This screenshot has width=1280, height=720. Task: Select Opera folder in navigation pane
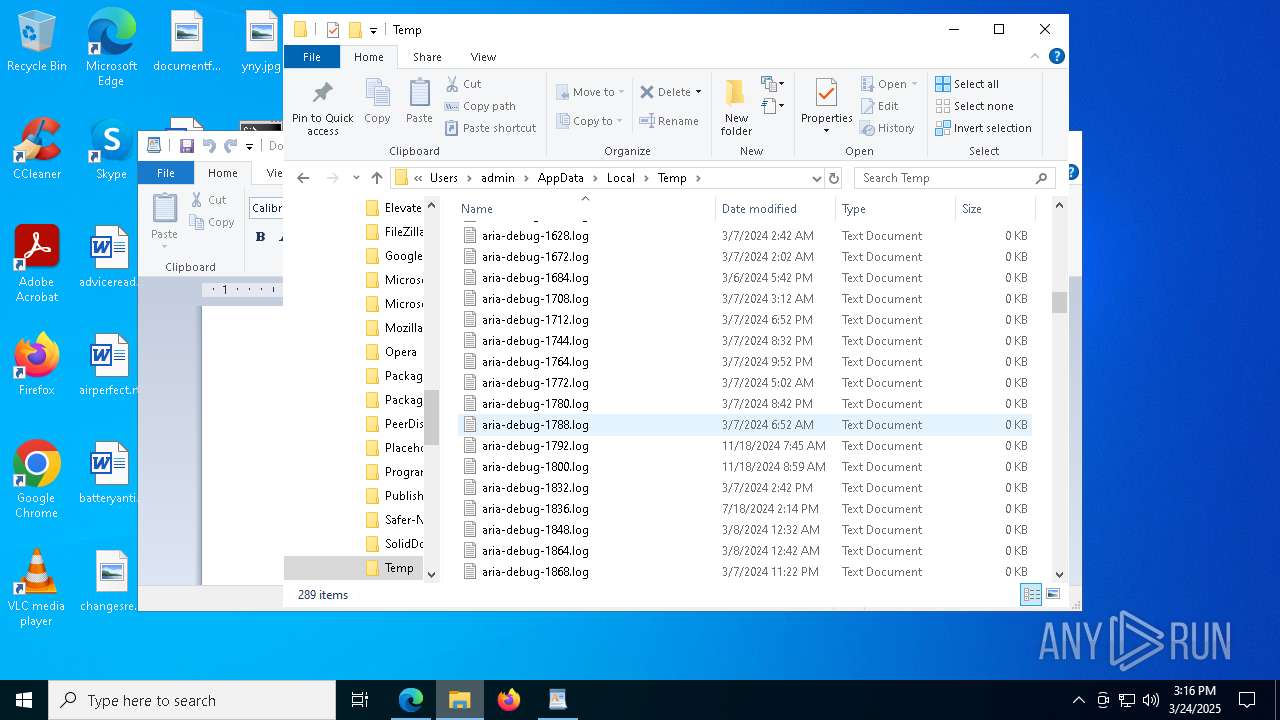point(391,352)
